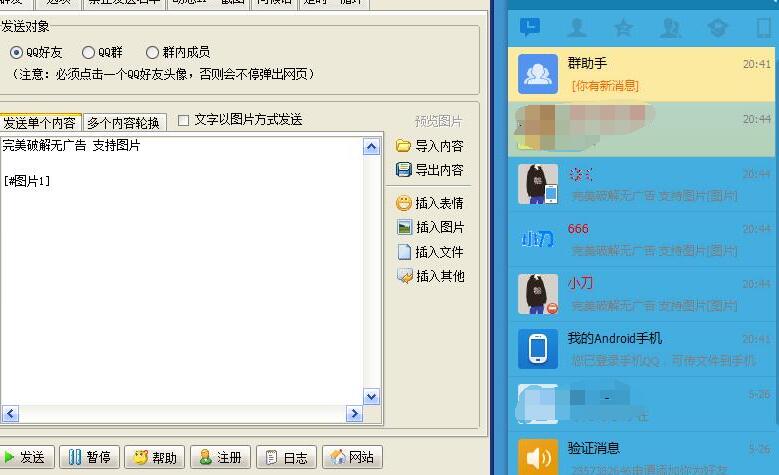Click vertical scrollbar track of message editor
The height and width of the screenshot is (475, 779).
click(372, 271)
